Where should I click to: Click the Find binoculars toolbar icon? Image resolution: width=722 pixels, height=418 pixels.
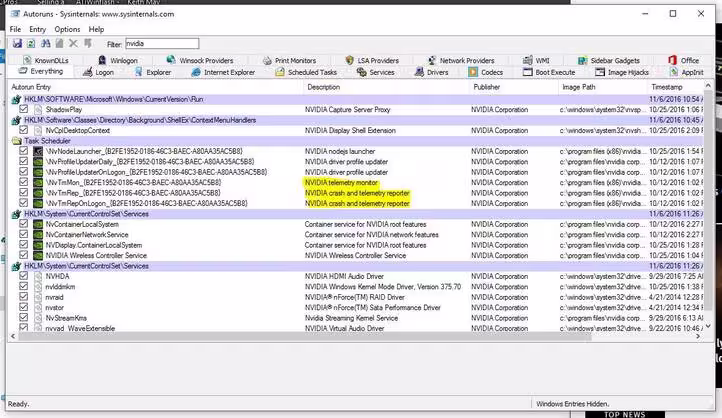click(x=46, y=44)
